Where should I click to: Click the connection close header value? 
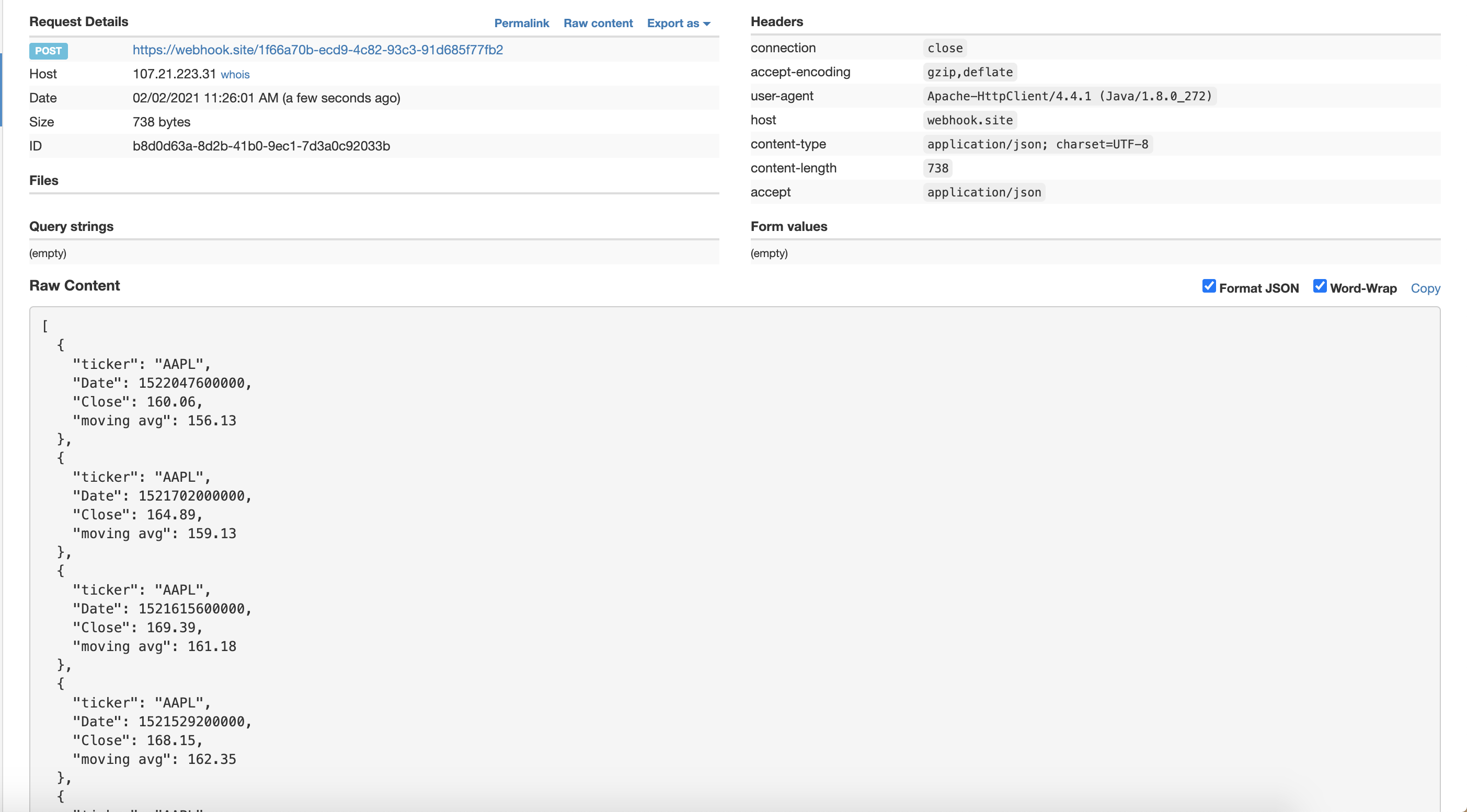[944, 49]
